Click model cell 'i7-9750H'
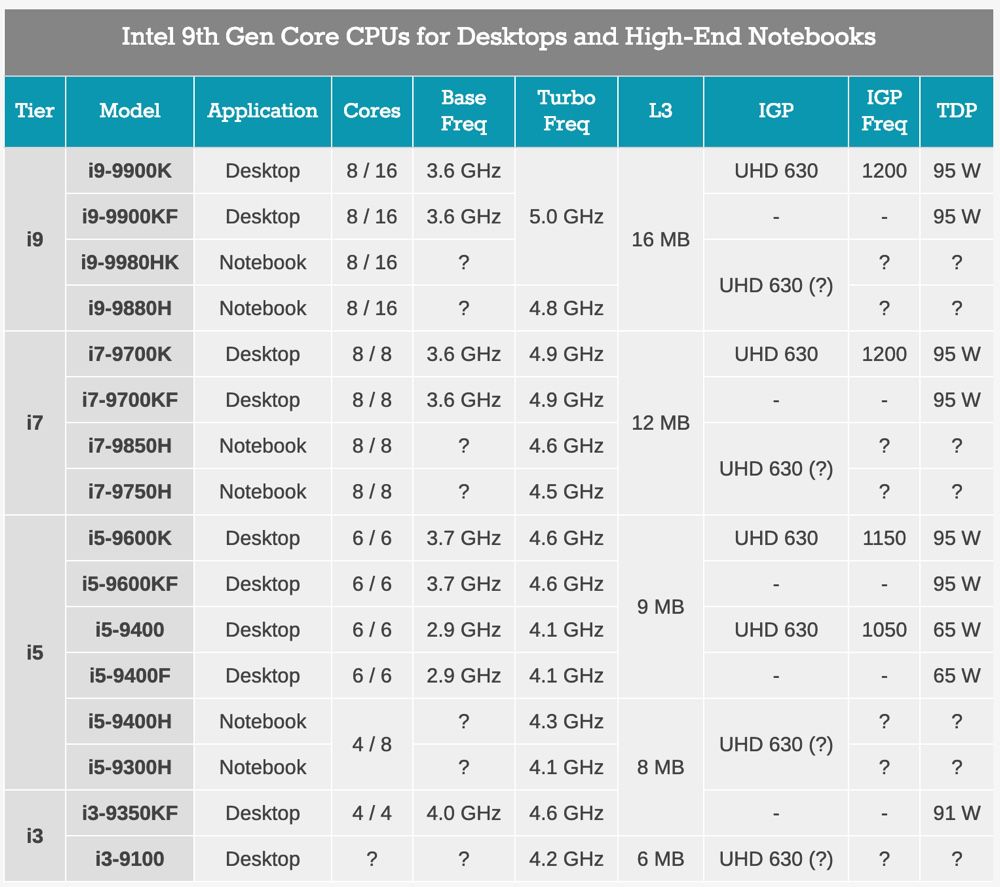 point(130,492)
